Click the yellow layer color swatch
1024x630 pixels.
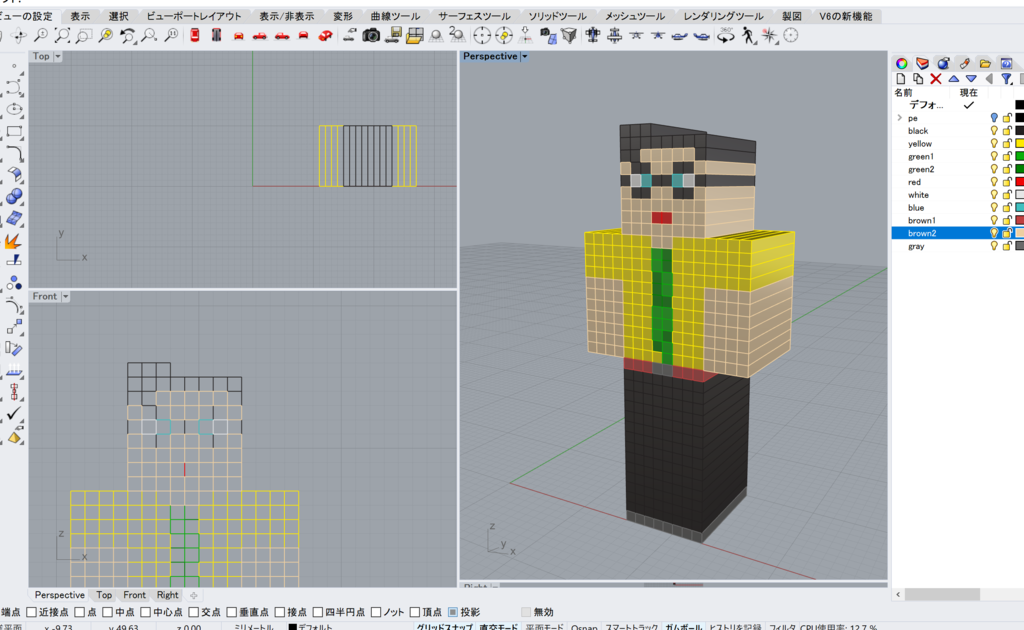[x=1019, y=144]
